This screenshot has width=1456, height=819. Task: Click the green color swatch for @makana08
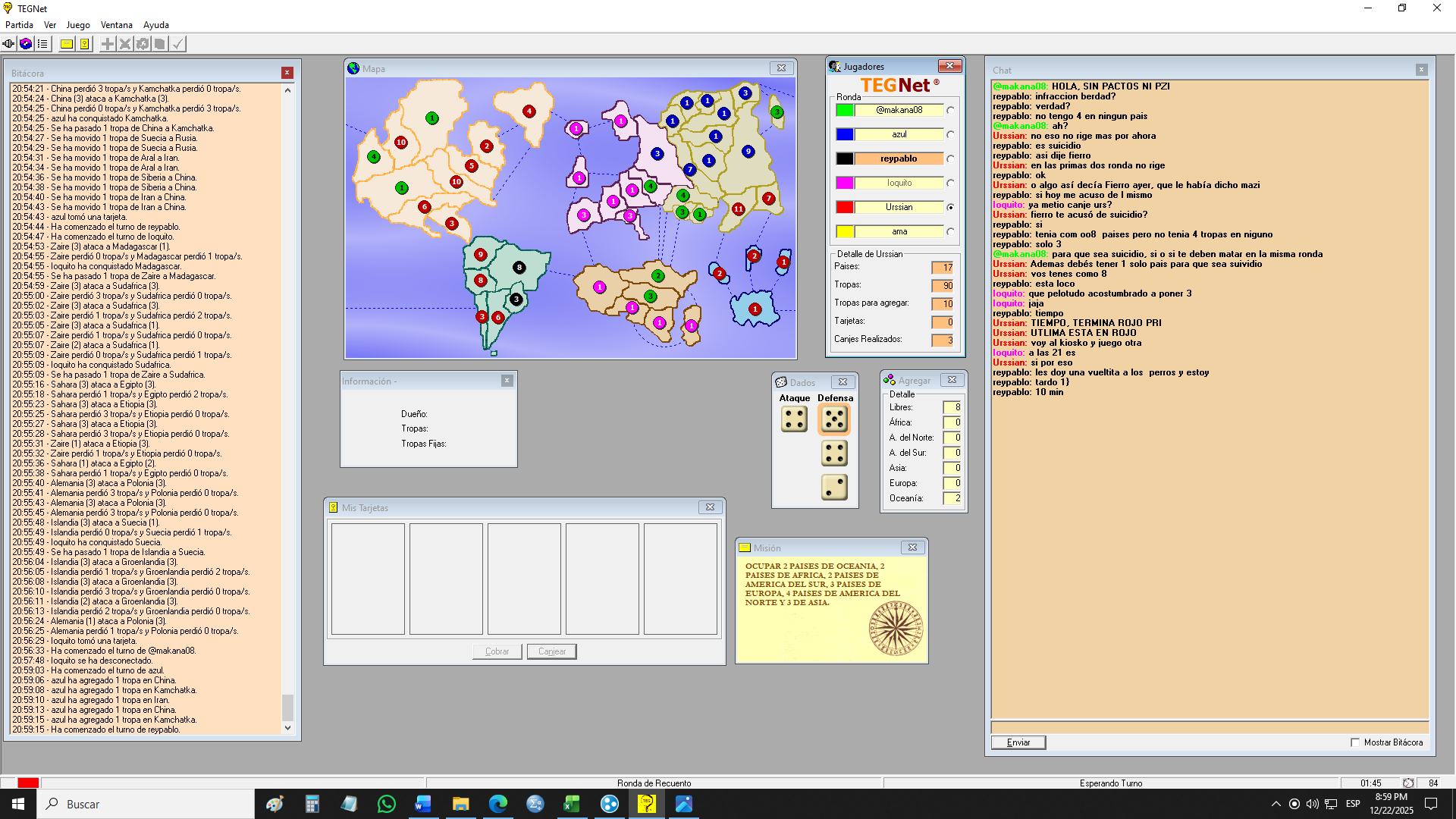pos(845,110)
